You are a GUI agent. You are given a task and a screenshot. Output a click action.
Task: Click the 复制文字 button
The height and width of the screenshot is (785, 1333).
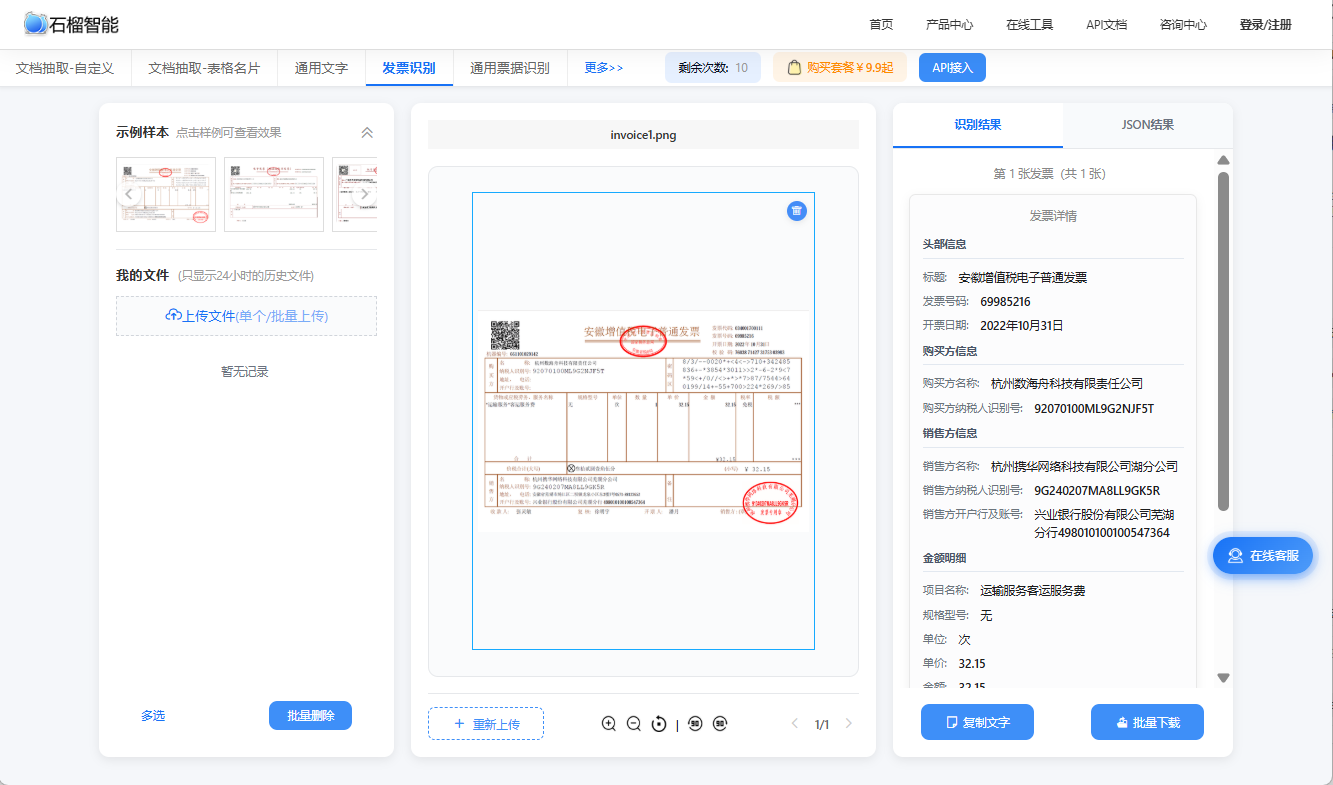(977, 722)
